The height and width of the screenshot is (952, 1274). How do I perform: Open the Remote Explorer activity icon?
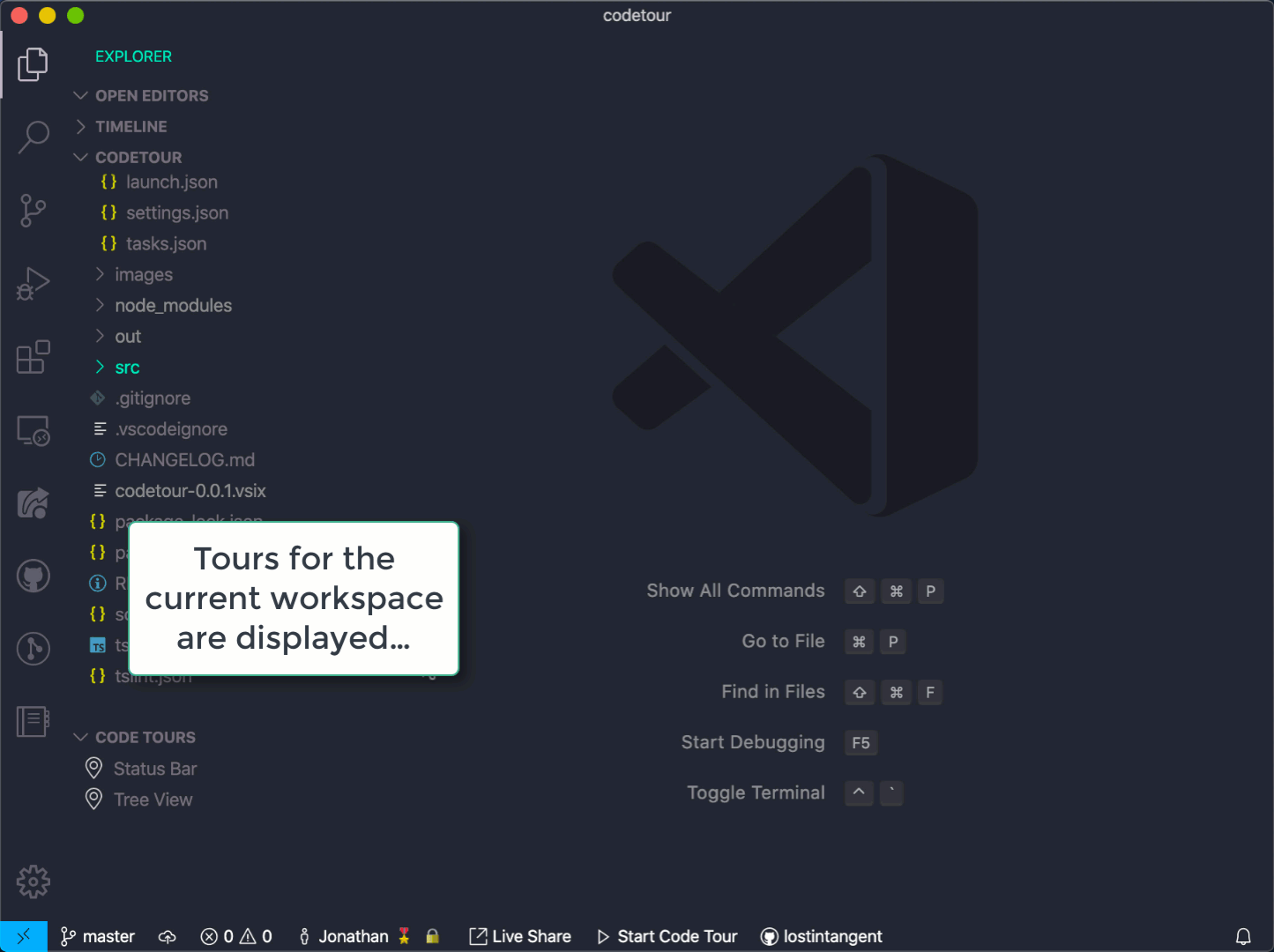(33, 431)
